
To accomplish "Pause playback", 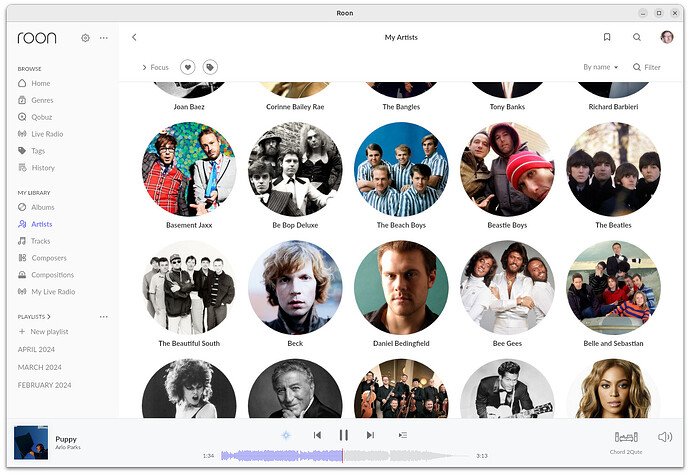I will (344, 435).
